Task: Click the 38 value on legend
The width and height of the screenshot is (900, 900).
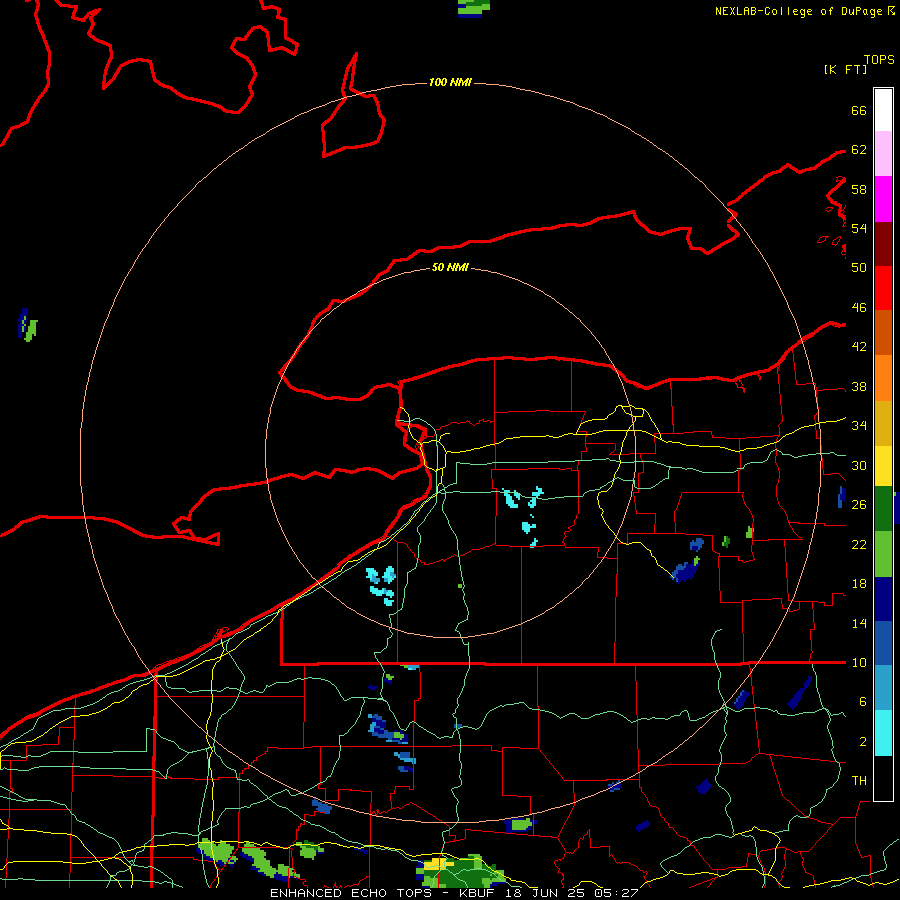Action: 859,387
